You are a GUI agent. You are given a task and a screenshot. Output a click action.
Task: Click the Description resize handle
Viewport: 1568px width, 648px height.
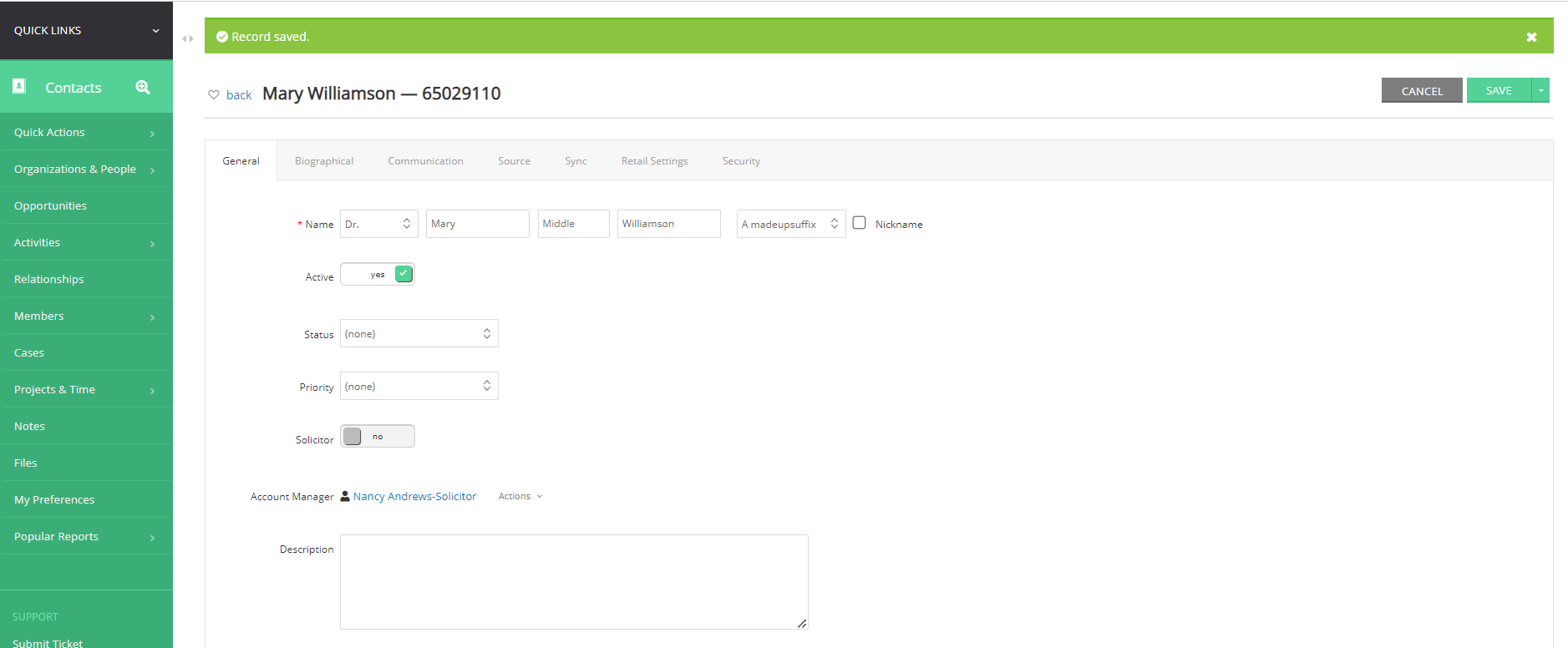(x=802, y=623)
